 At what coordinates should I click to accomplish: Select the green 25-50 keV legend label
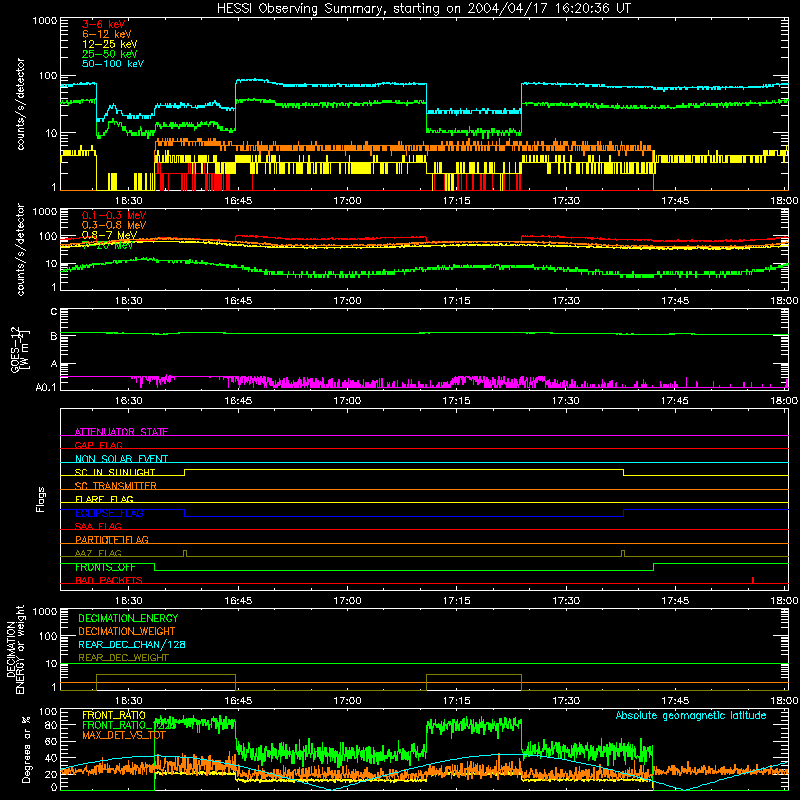pyautogui.click(x=110, y=54)
